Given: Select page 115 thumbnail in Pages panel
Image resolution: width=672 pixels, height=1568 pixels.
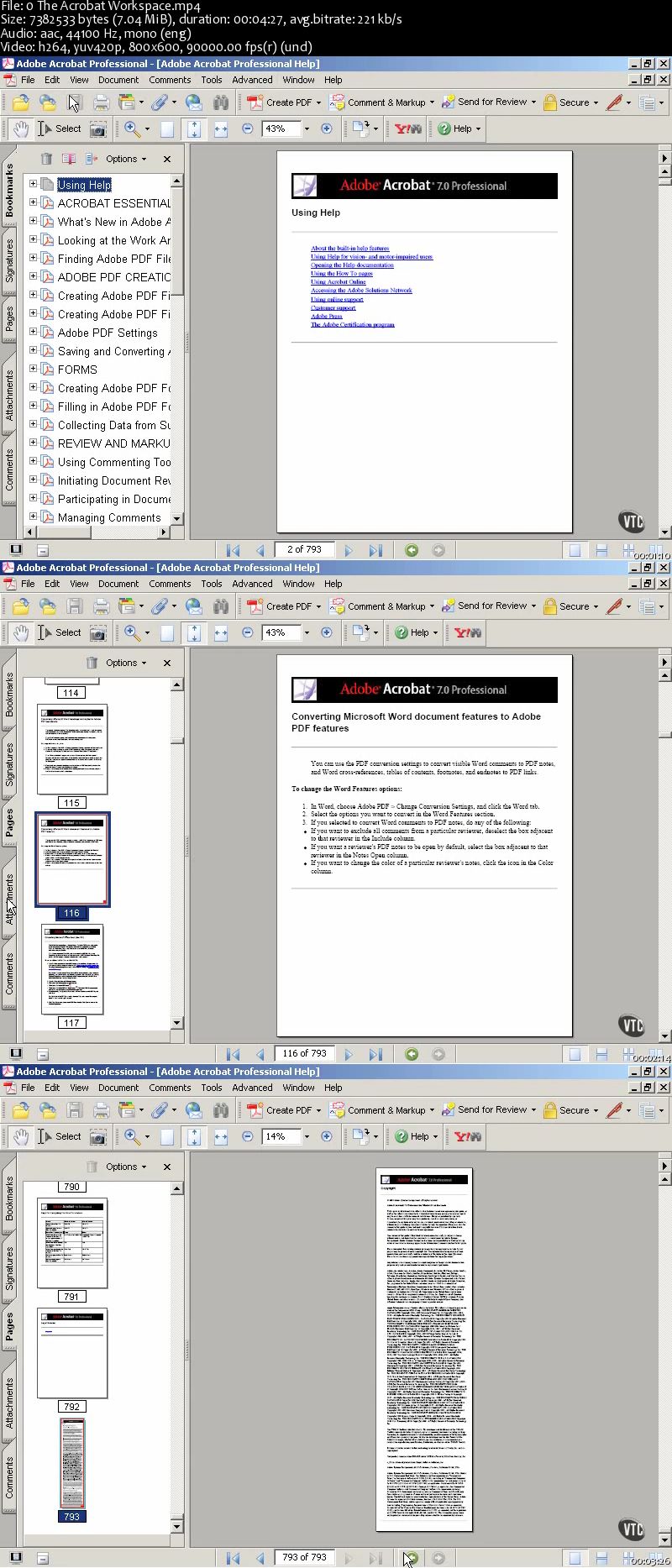Looking at the screenshot, I should (x=72, y=749).
